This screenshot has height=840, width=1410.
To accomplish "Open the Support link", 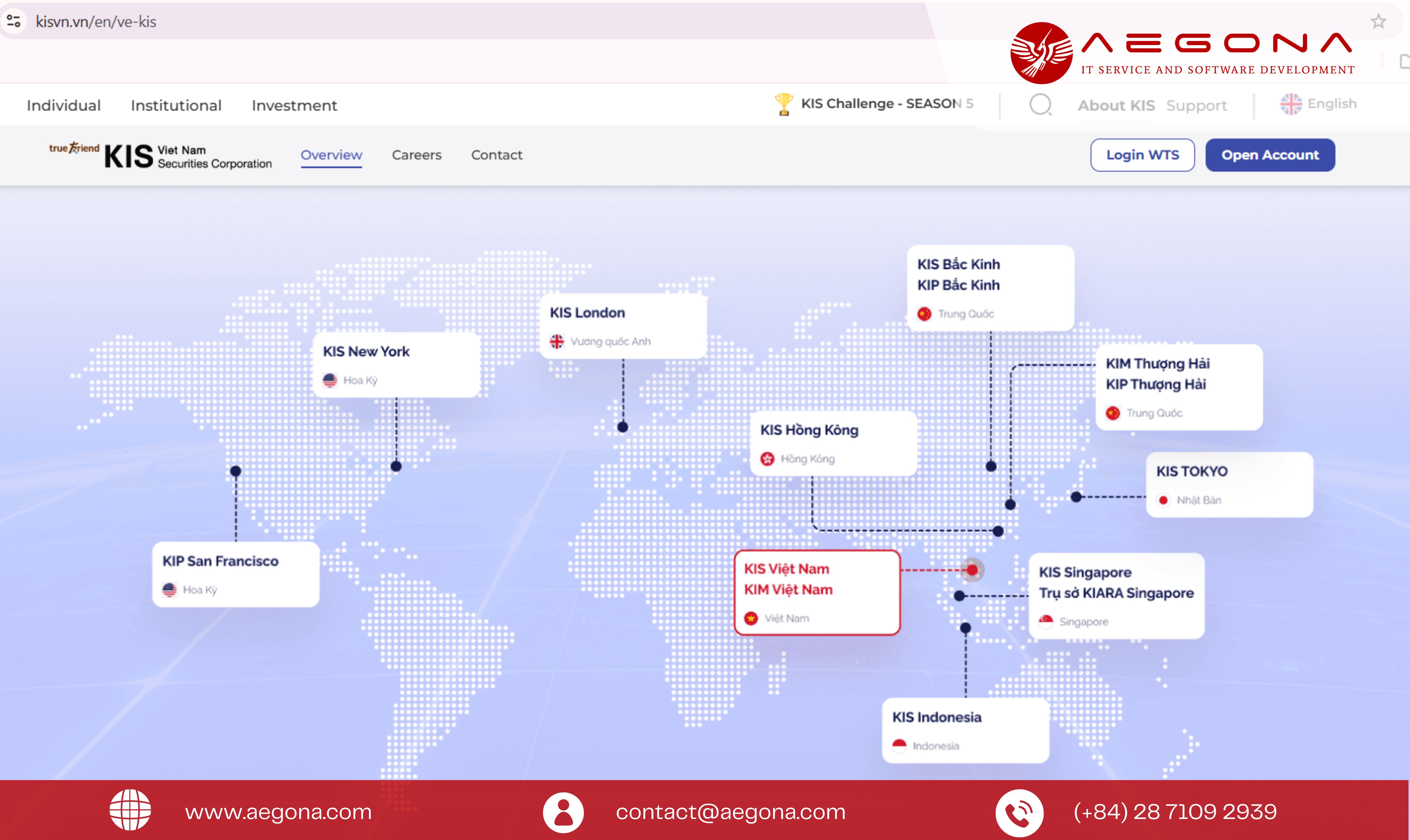I will 1197,105.
